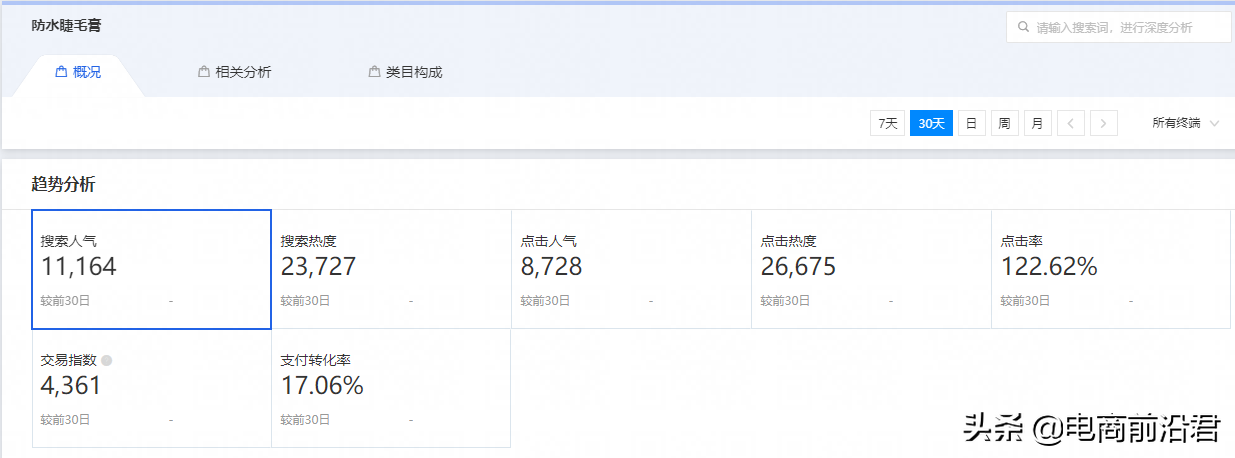Click the value 8,728

tap(552, 267)
